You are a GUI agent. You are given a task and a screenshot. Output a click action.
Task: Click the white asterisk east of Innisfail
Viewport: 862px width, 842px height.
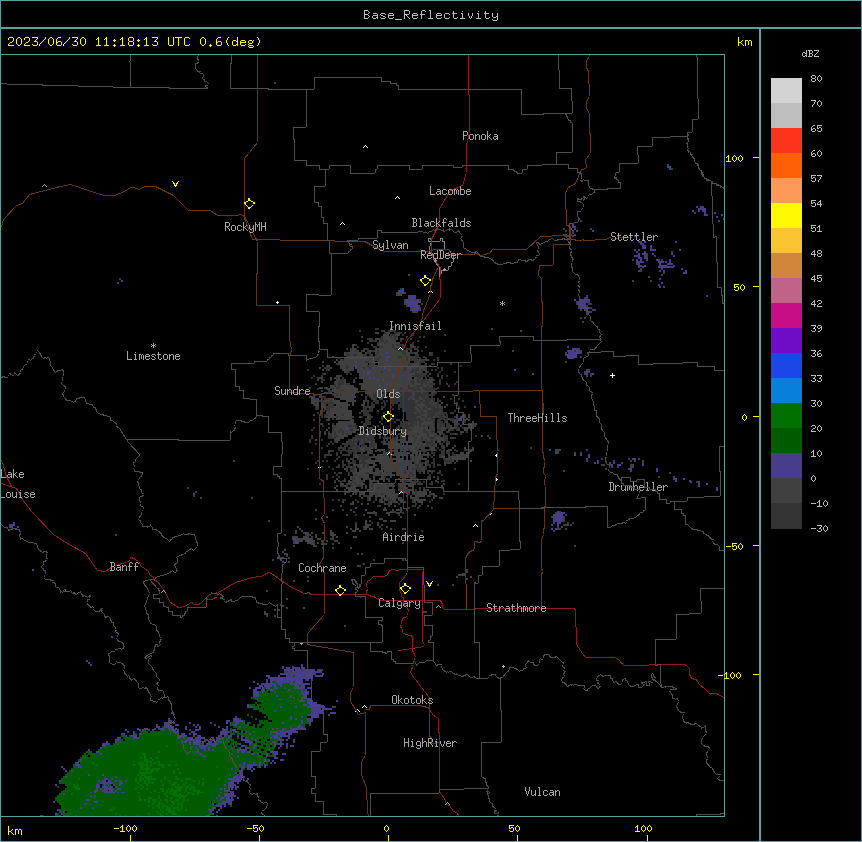(502, 303)
